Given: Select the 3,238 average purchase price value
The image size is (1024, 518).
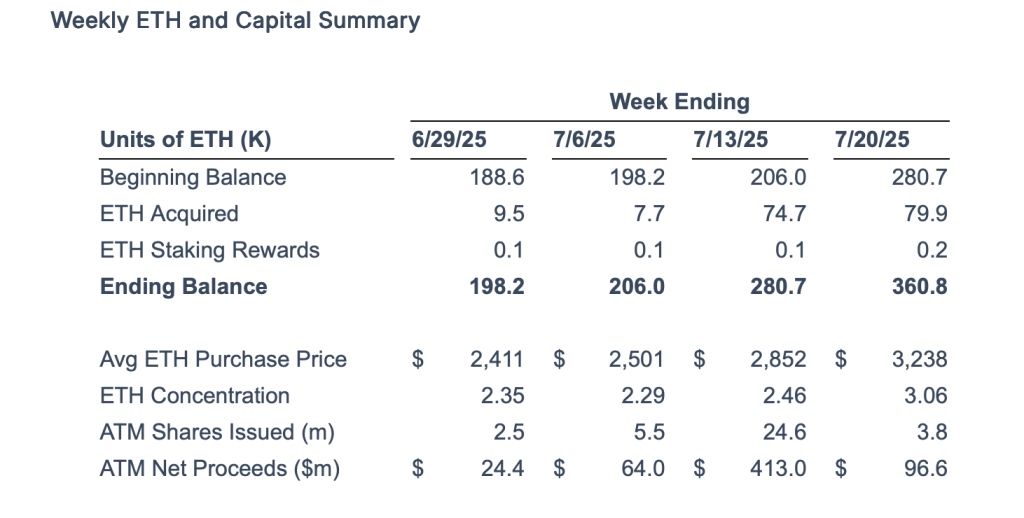Looking at the screenshot, I should click(919, 359).
